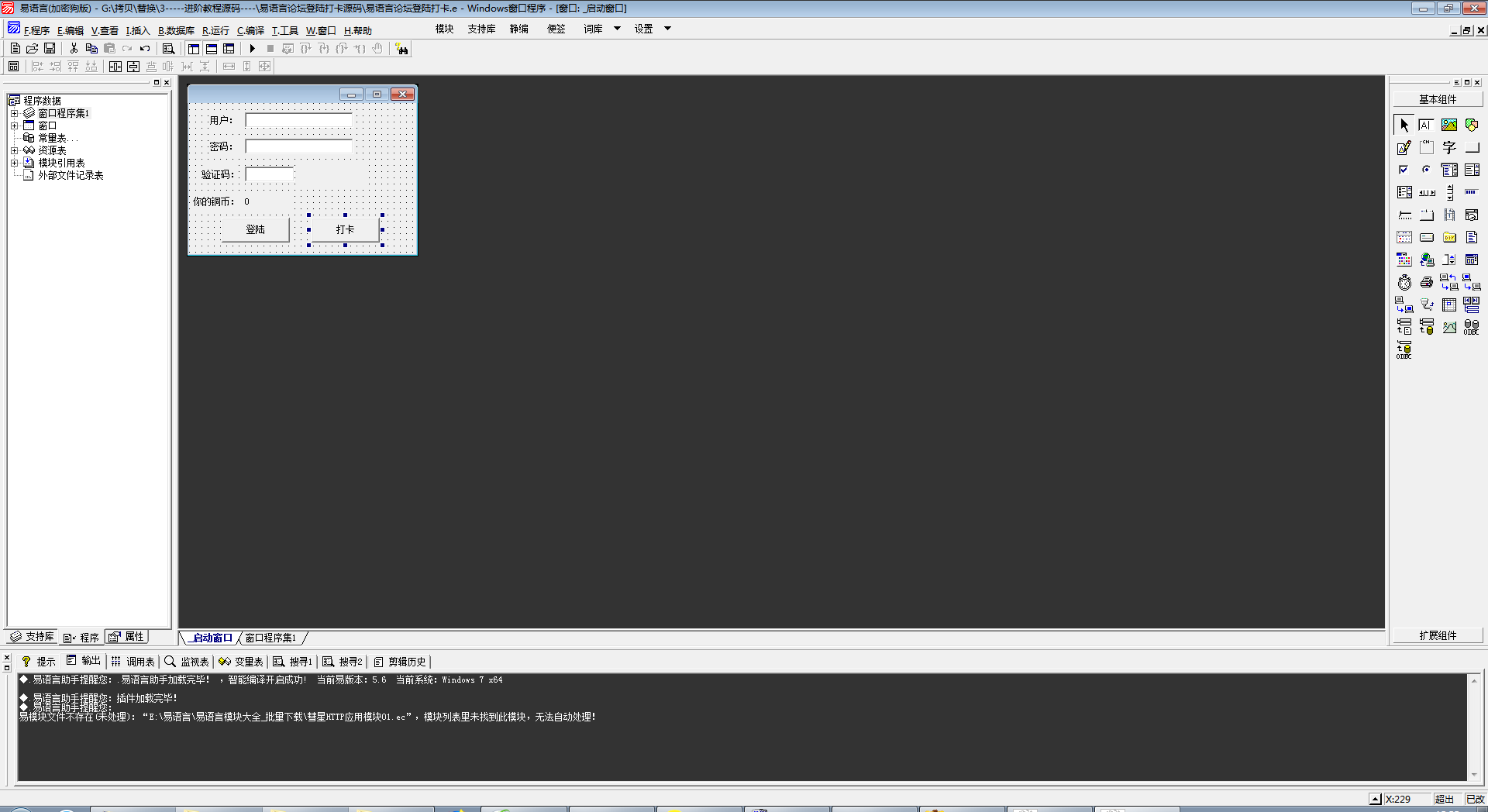
Task: Open the 剪辑历史 tab
Action: pos(400,662)
